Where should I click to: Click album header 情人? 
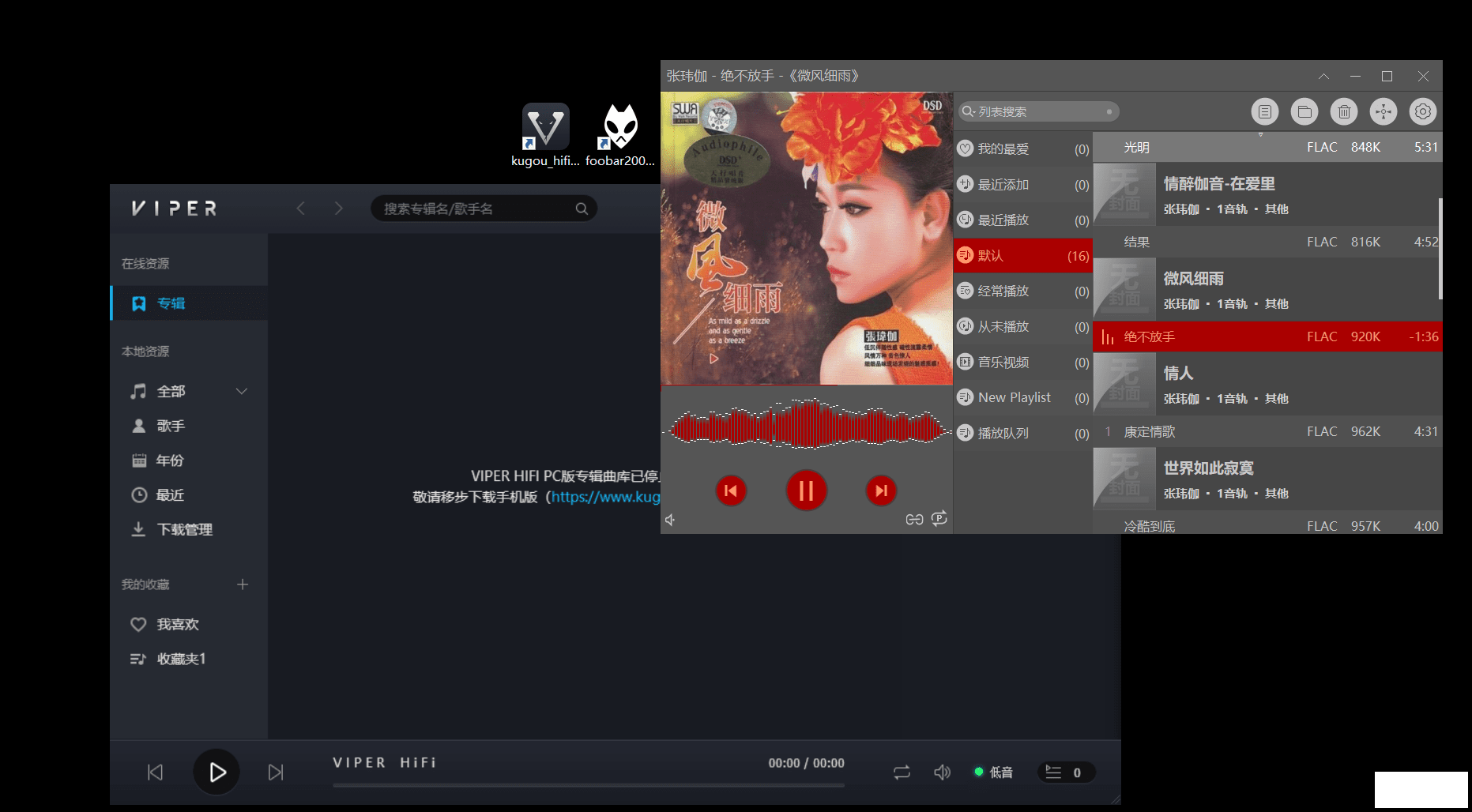[x=1267, y=384]
